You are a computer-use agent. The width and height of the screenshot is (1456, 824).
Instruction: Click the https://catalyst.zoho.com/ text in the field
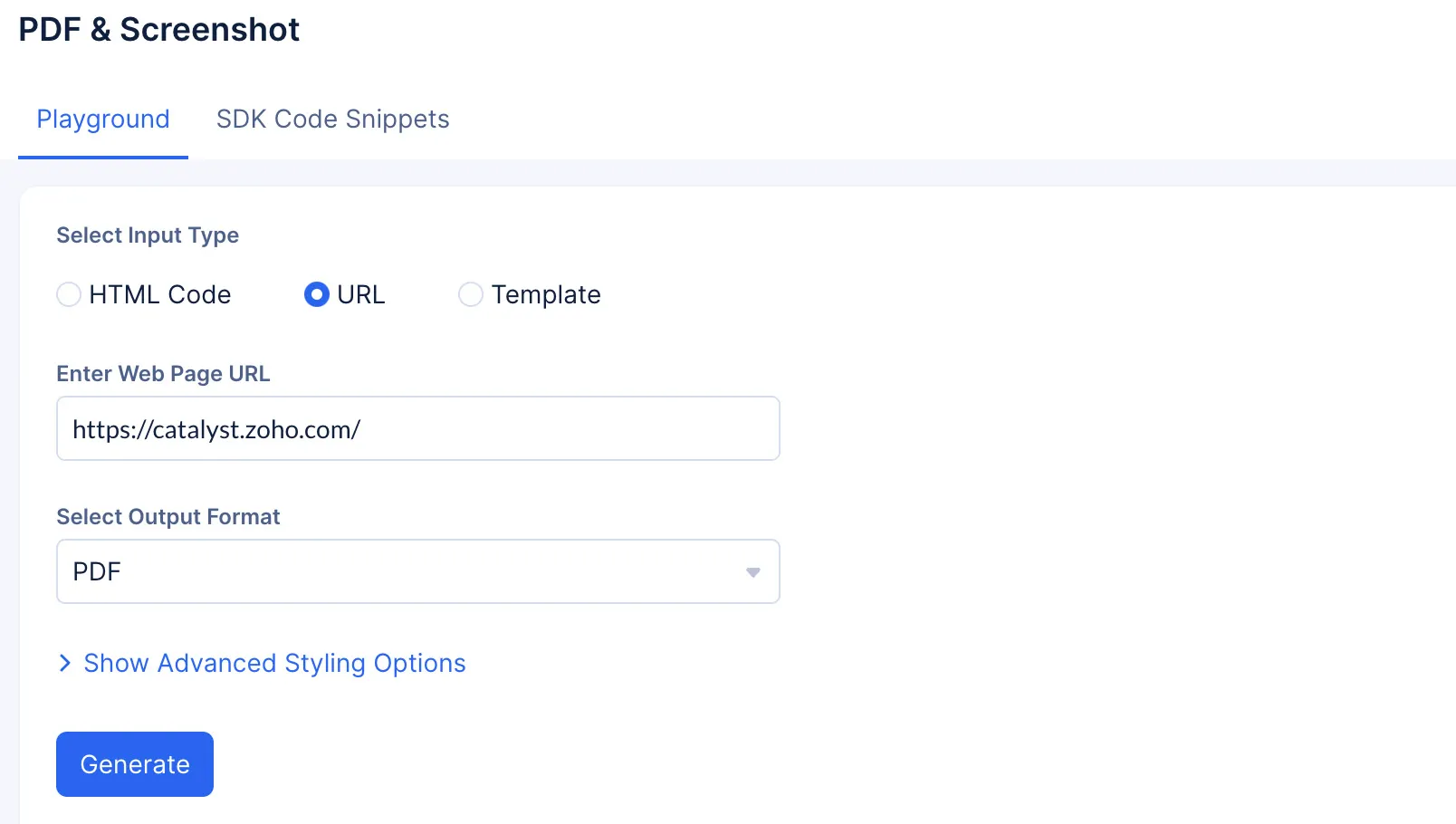click(216, 429)
